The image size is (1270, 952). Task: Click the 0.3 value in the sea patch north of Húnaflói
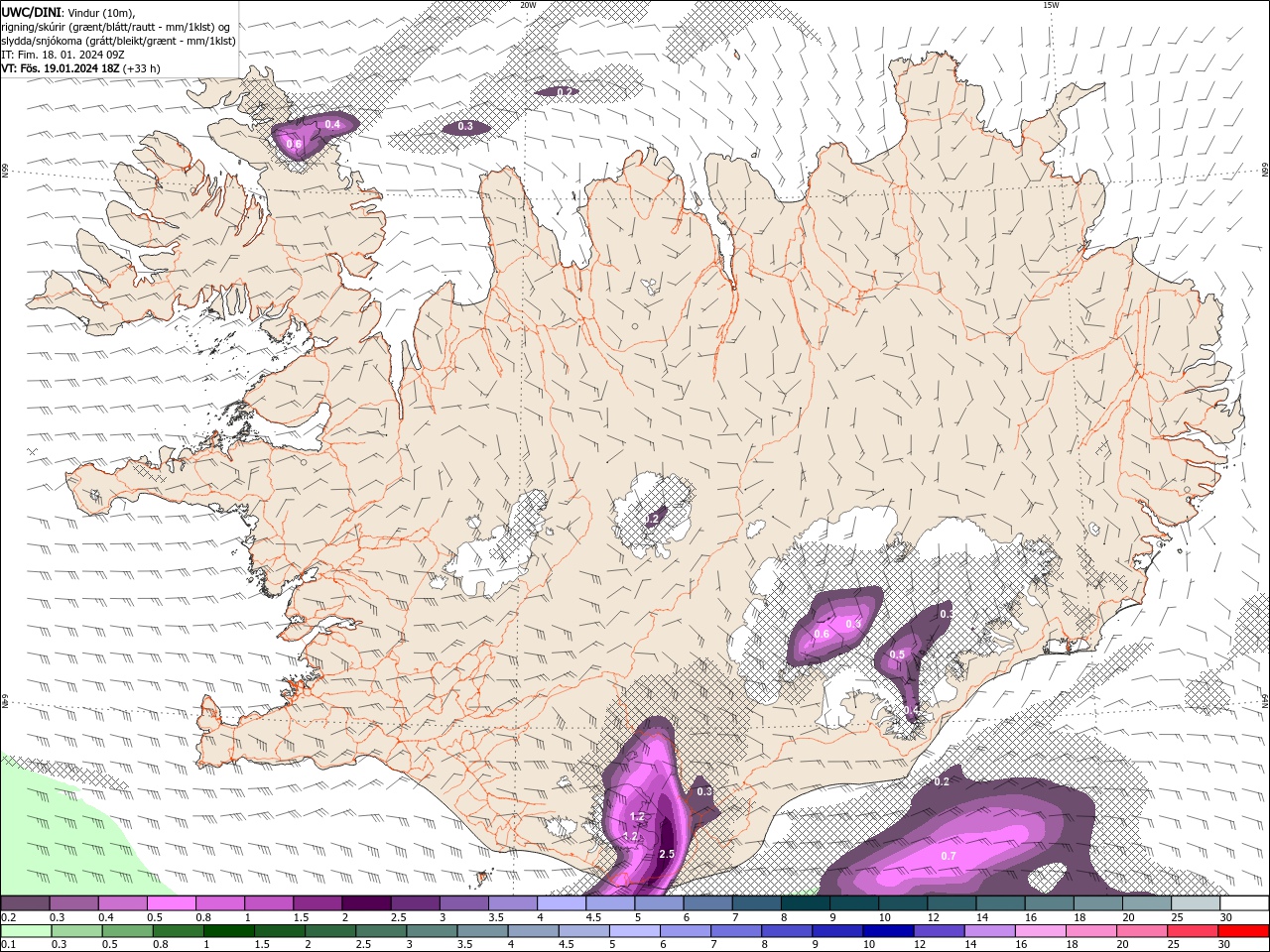(x=465, y=127)
